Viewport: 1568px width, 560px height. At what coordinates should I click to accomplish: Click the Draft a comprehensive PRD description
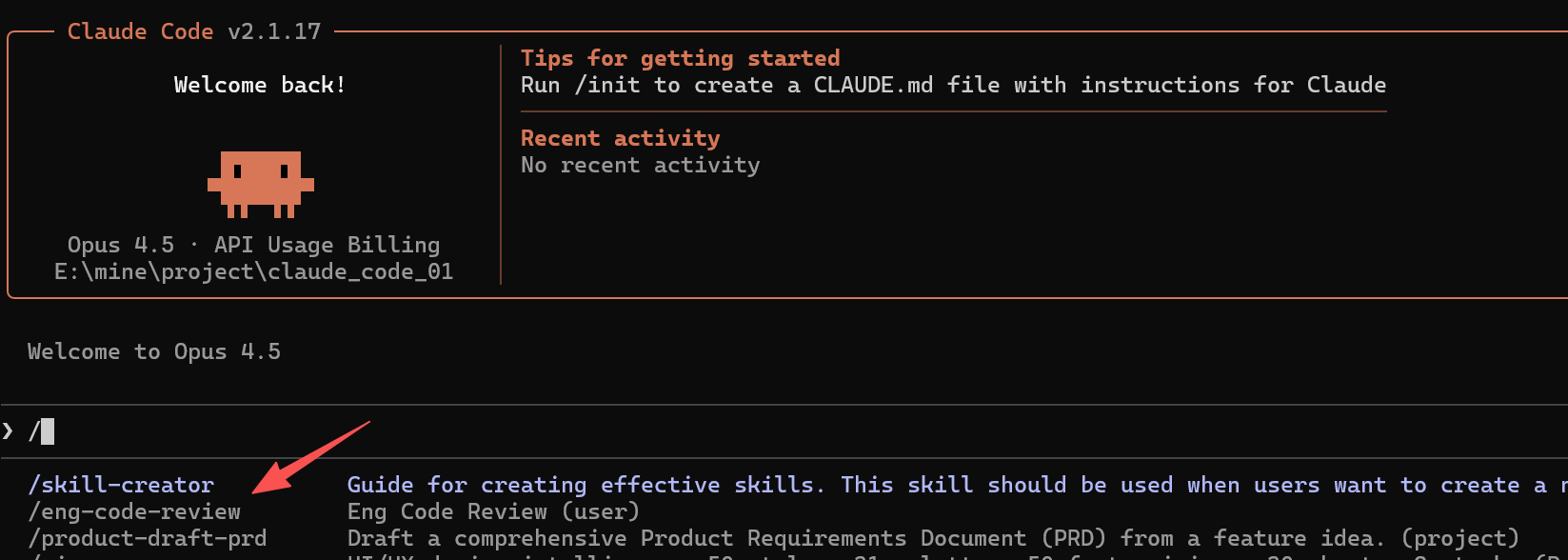[x=933, y=538]
